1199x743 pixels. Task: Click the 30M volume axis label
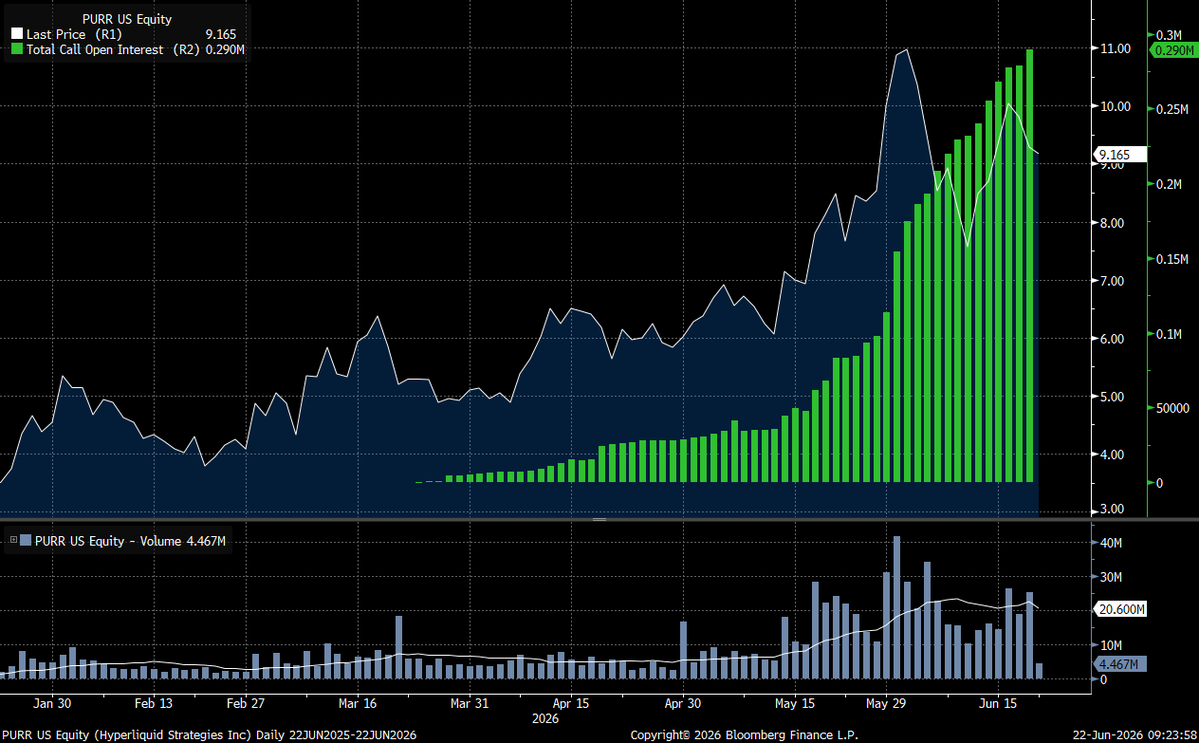(x=1110, y=577)
